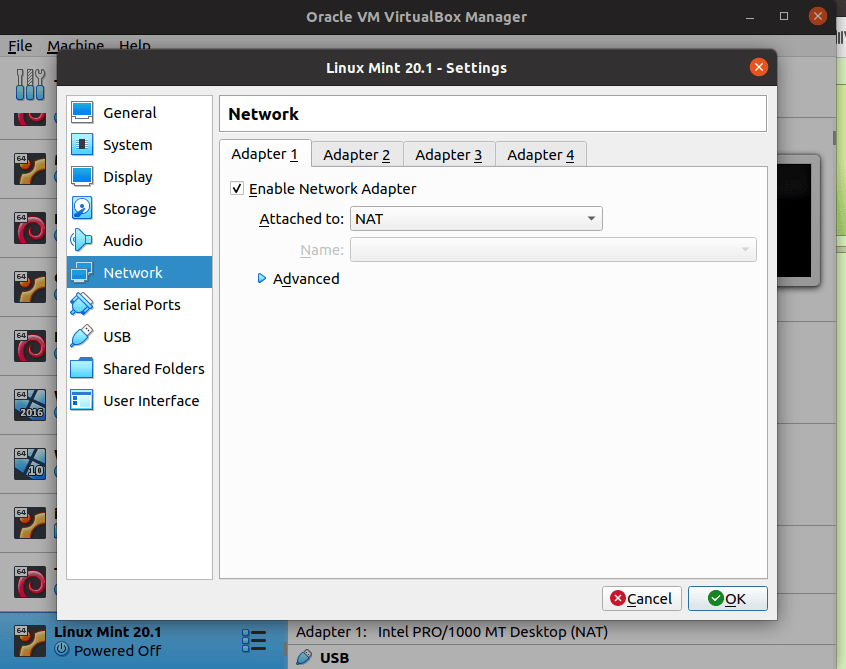
Task: Open the Attached to NAT dropdown
Action: pos(475,219)
